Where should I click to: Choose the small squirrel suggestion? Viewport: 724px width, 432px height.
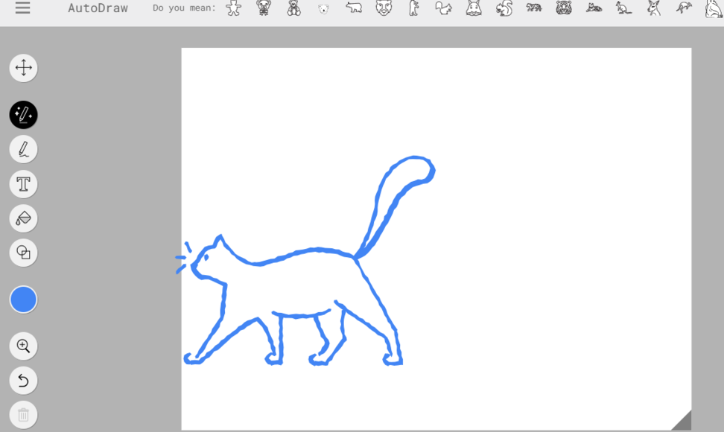[443, 8]
